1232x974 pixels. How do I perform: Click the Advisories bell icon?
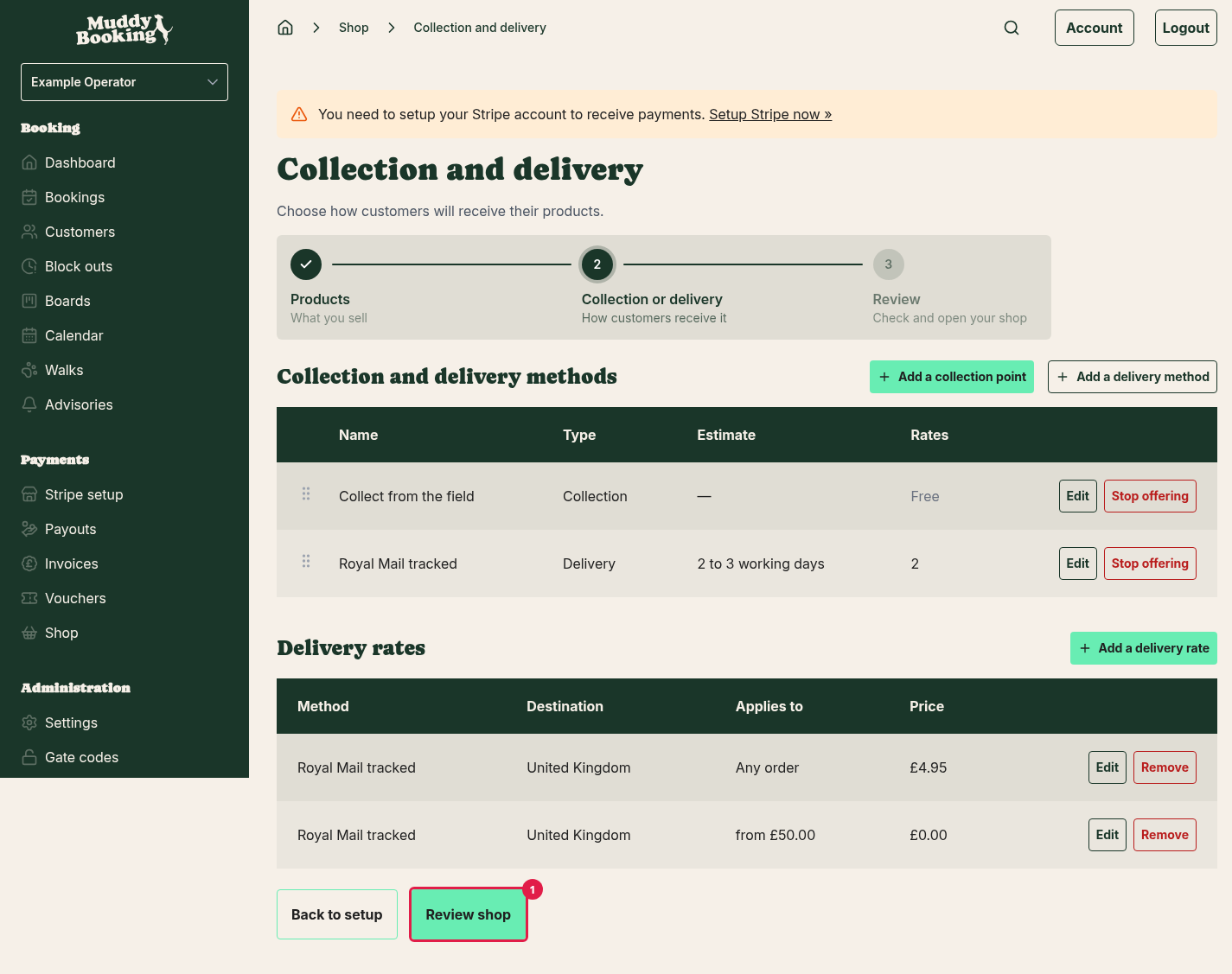[29, 404]
